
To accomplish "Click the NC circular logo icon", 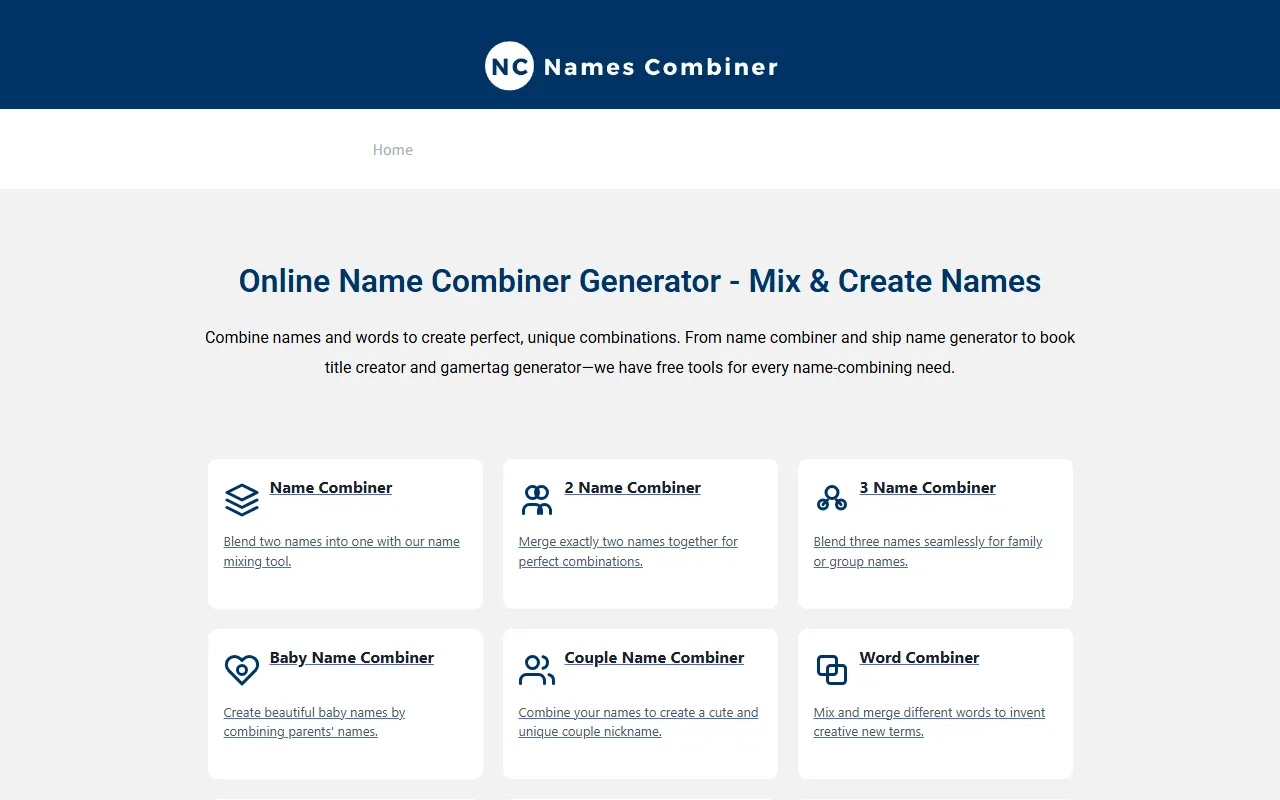I will coord(509,66).
